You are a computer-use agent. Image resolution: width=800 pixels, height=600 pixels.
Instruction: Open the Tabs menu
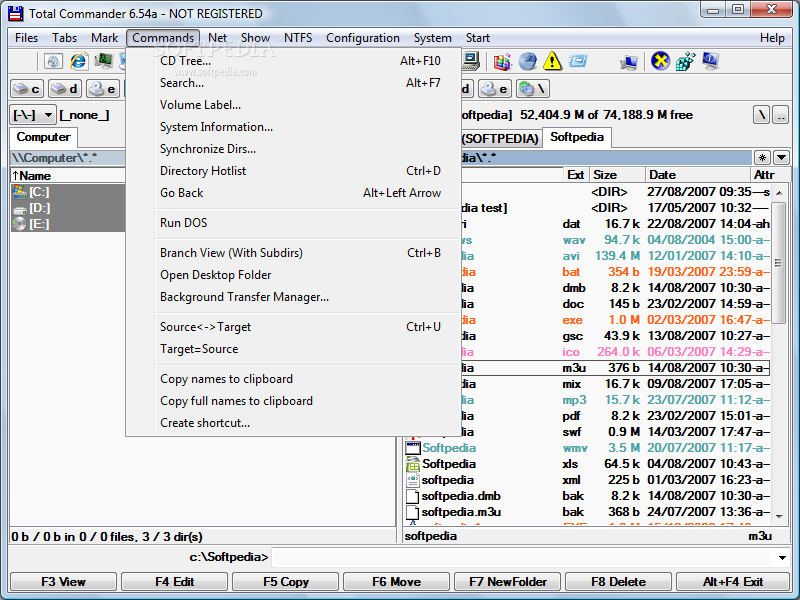(x=64, y=38)
